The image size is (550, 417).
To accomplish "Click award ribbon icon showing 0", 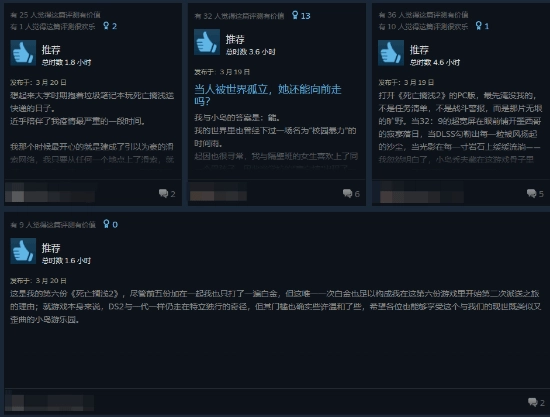I will pyautogui.click(x=106, y=224).
